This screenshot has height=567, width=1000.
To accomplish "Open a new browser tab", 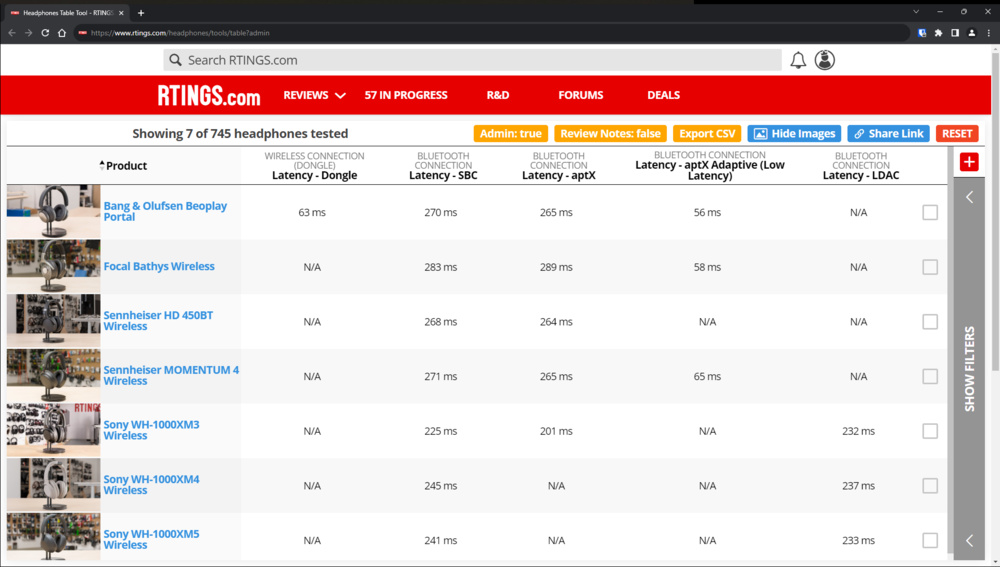I will 141,13.
